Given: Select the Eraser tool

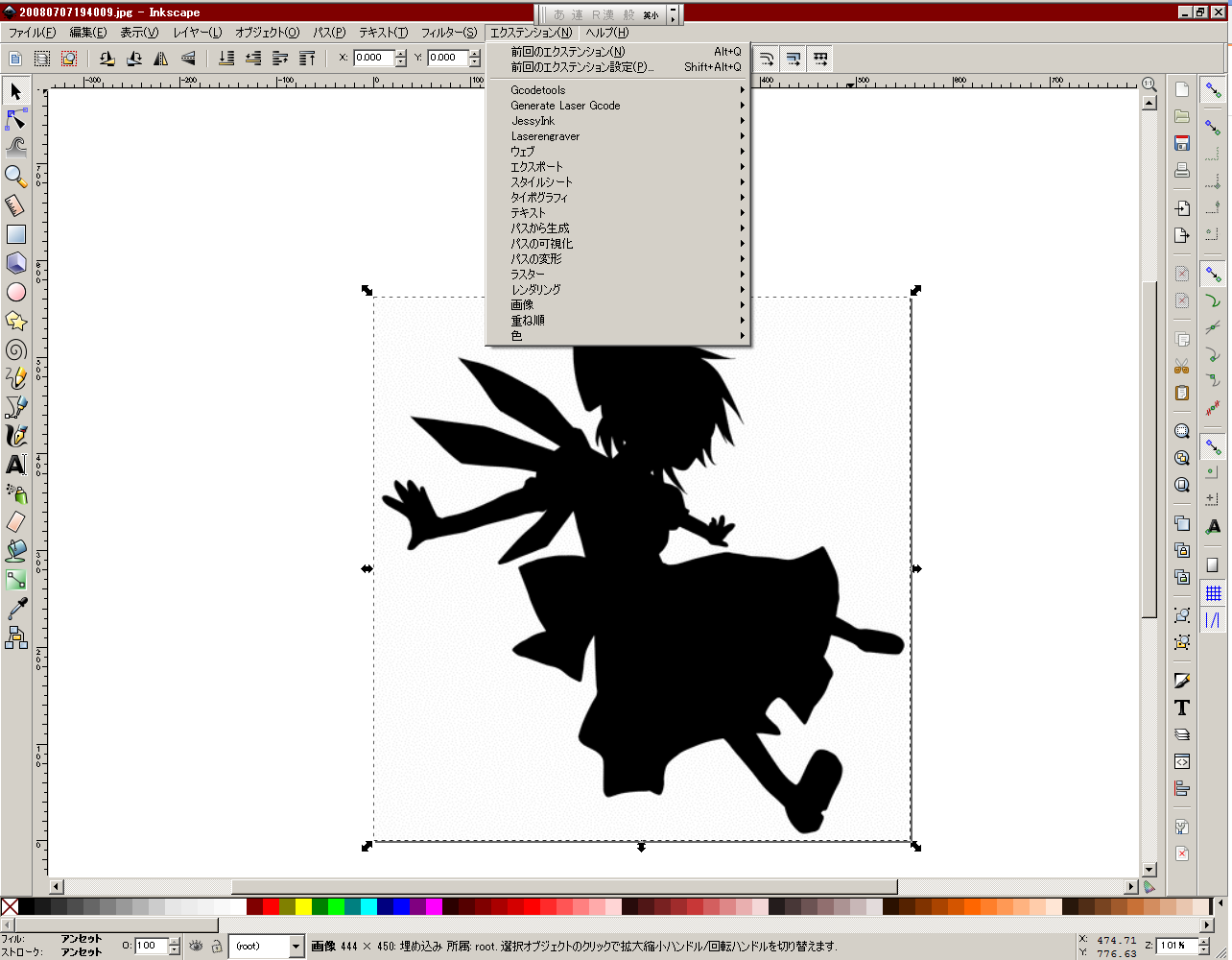Looking at the screenshot, I should [15, 522].
